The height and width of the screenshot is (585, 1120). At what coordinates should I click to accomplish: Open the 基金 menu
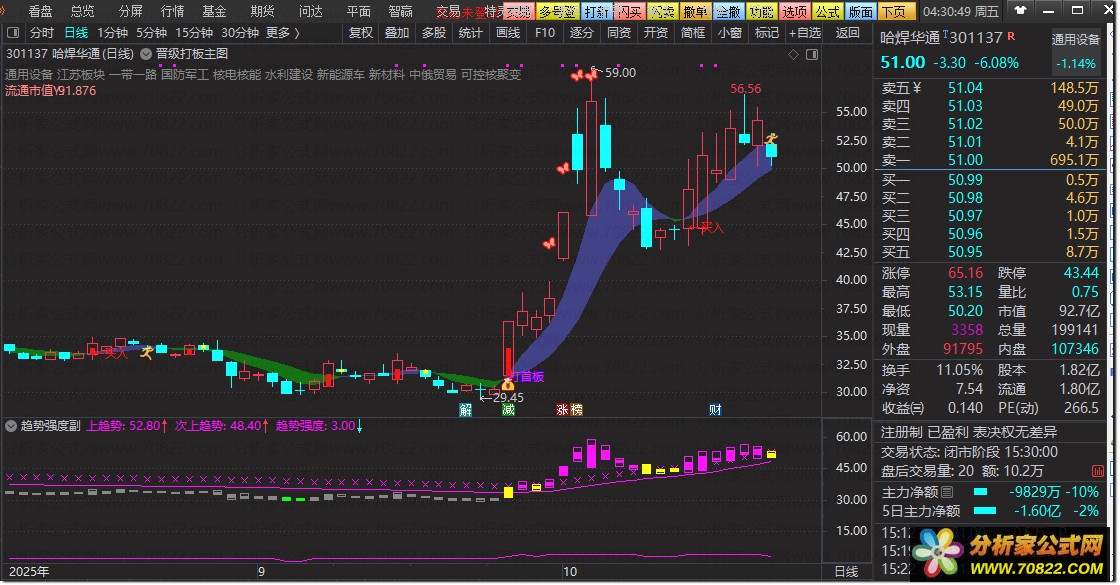(214, 11)
